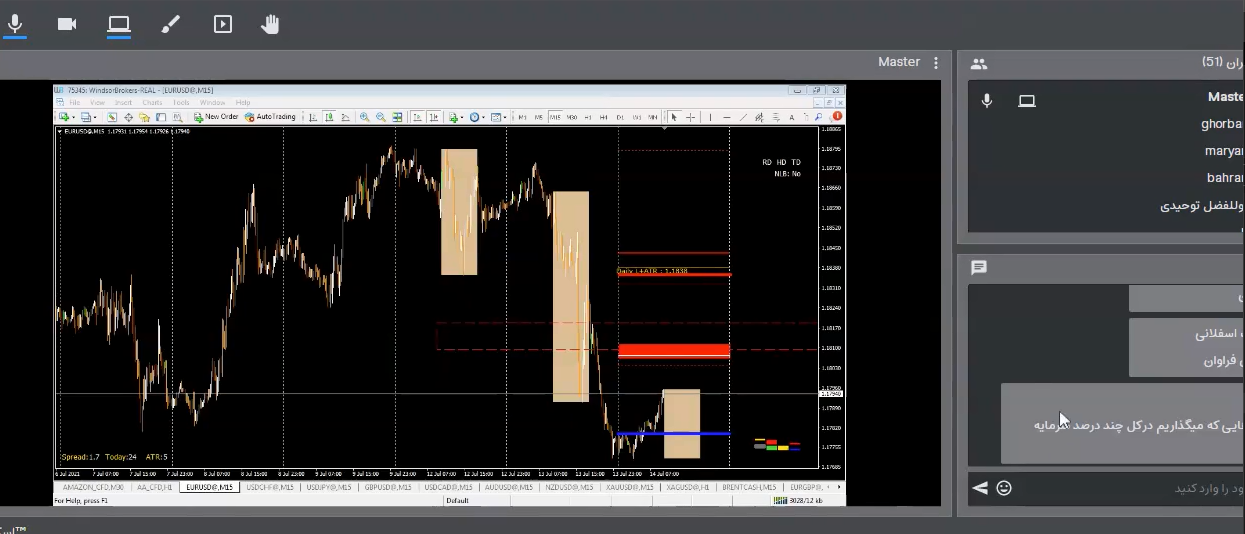Toggle the webcam camera icon
The image size is (1245, 534).
(x=67, y=24)
